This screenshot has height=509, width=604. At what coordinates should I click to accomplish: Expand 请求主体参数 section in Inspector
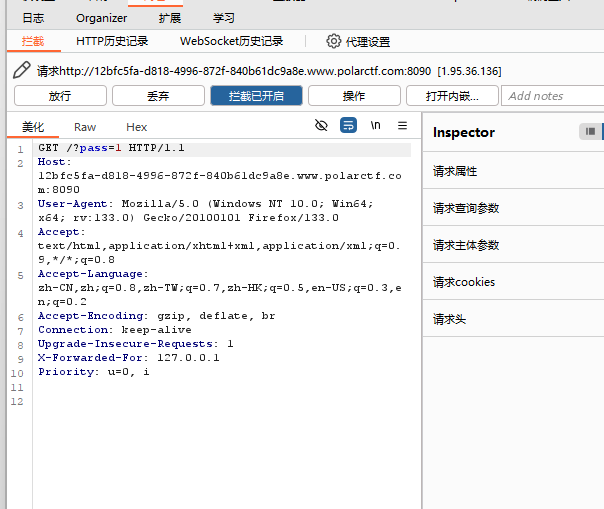pos(513,245)
